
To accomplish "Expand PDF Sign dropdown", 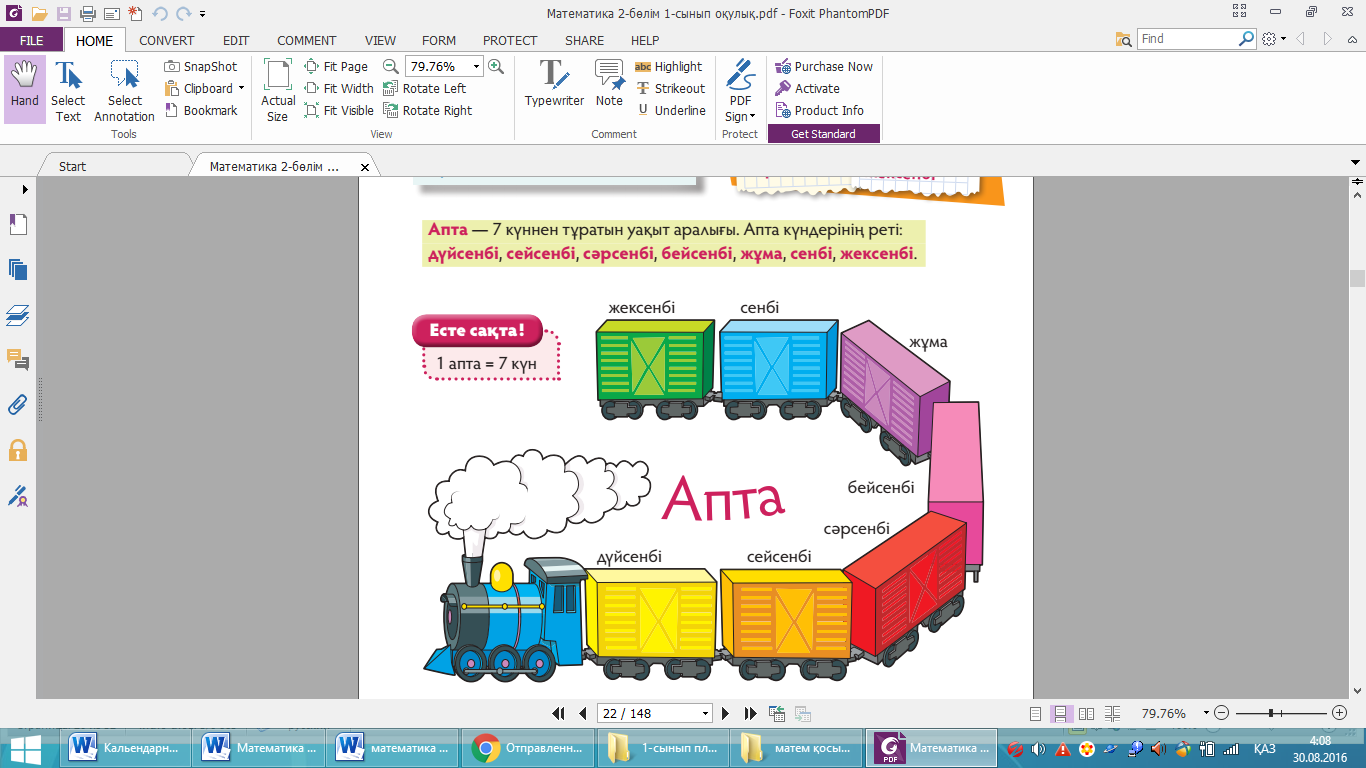I will (752, 117).
